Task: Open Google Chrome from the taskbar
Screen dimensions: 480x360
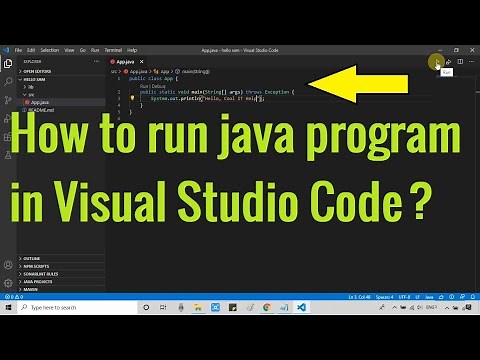Action: tap(267, 307)
